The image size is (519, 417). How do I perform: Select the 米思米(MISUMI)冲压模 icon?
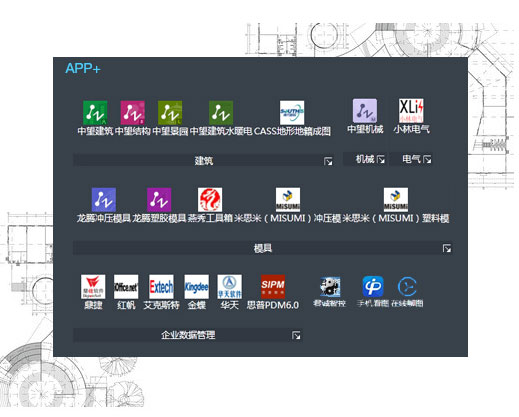tap(288, 200)
